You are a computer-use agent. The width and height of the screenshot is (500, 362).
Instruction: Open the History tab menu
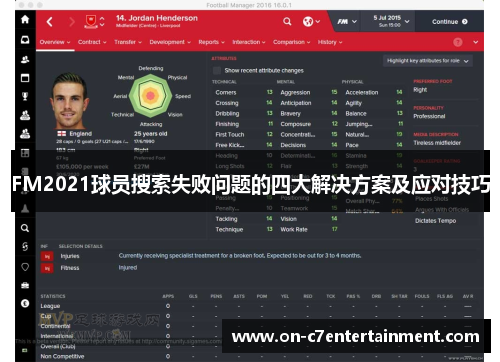[330, 42]
